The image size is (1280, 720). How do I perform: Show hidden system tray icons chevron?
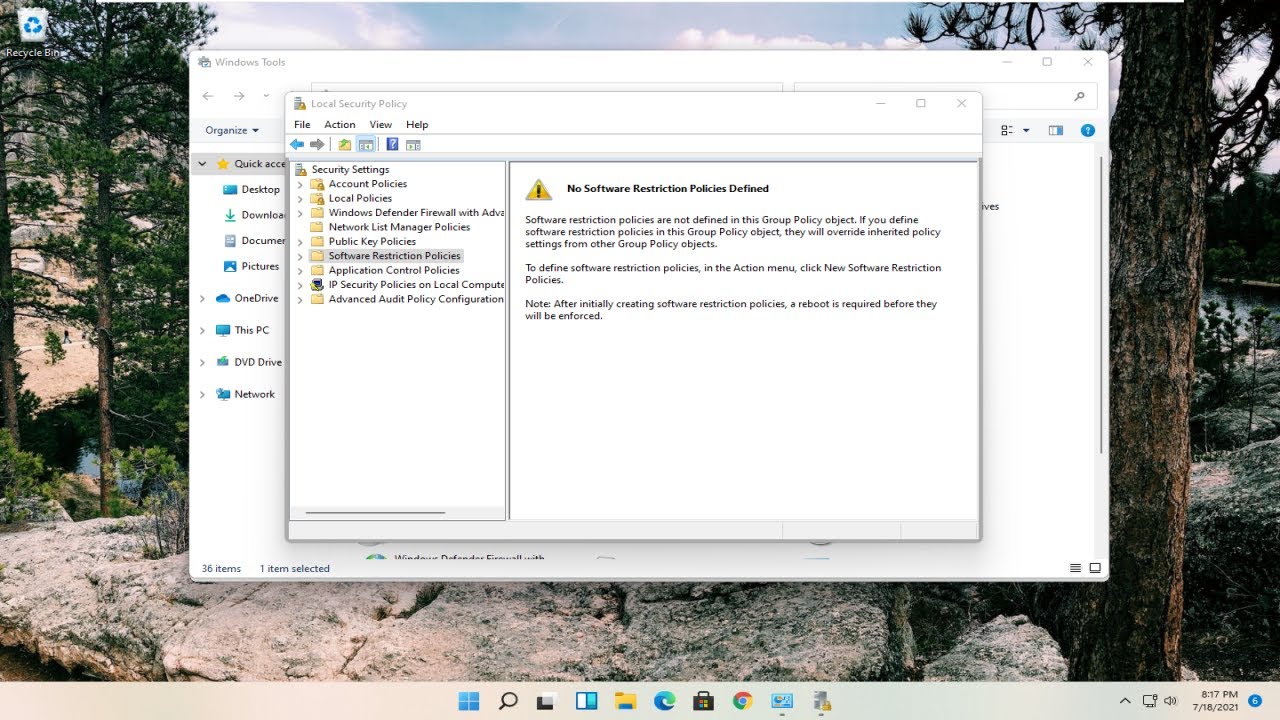(1125, 701)
